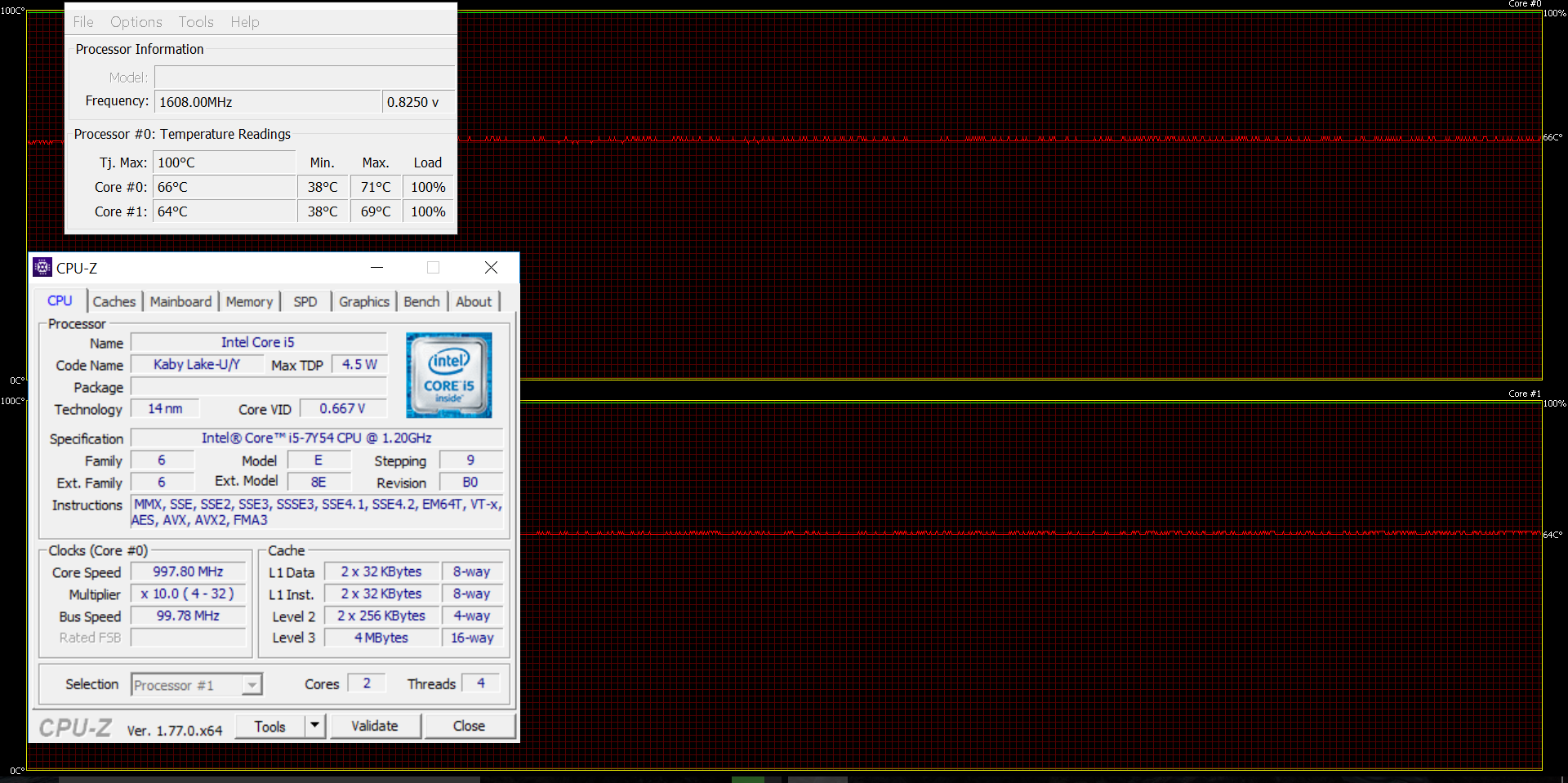Open the Tools menu in Core Temp
The image size is (1568, 783).
click(196, 22)
